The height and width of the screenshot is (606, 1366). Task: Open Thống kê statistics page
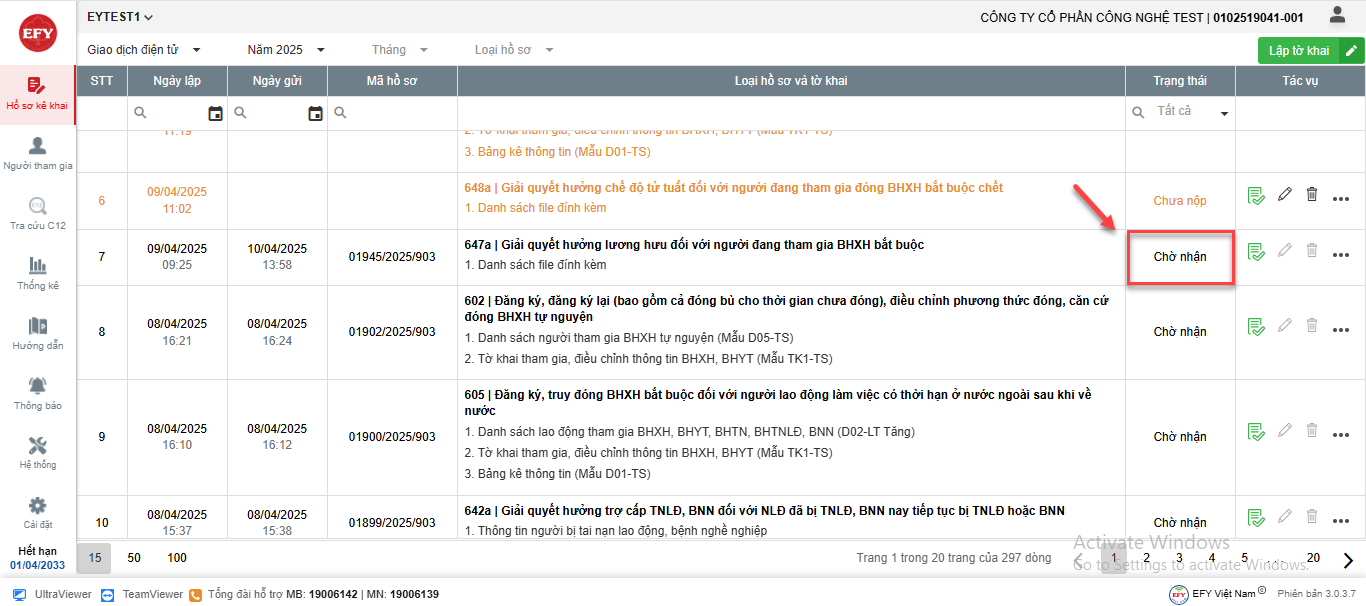pyautogui.click(x=37, y=273)
